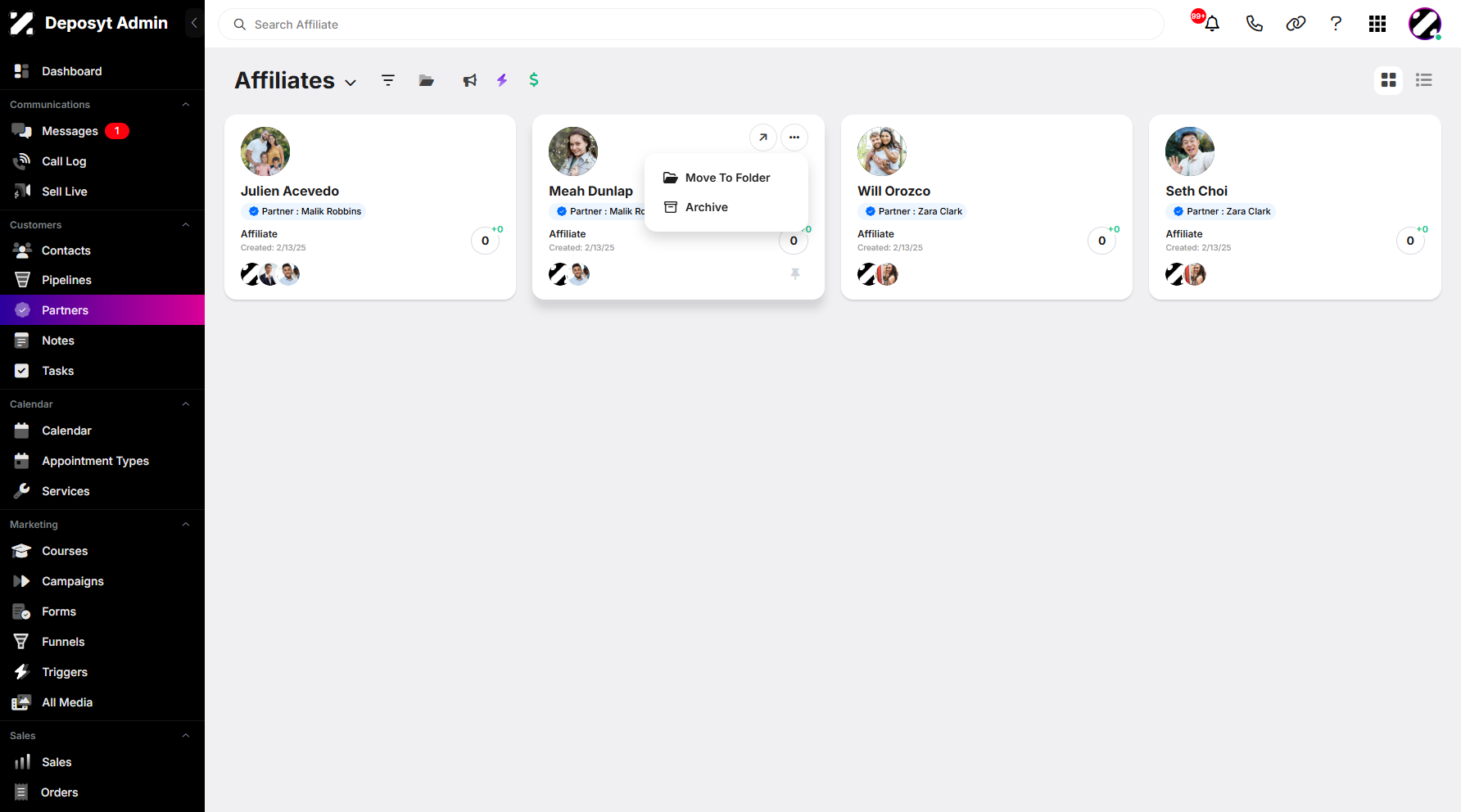Collapse the Communications section
The width and height of the screenshot is (1461, 812).
point(186,105)
